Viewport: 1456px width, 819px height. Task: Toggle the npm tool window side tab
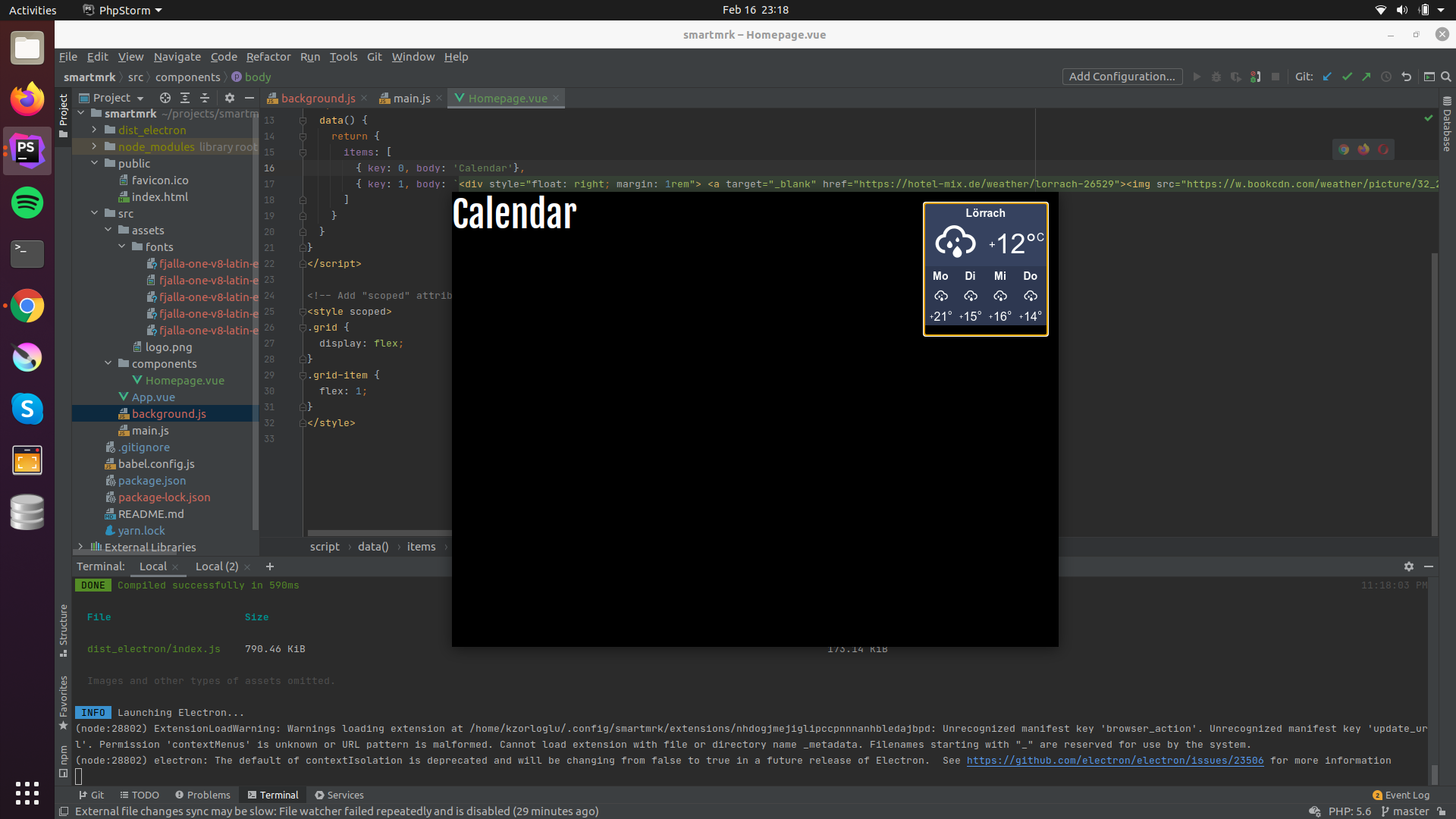point(64,761)
